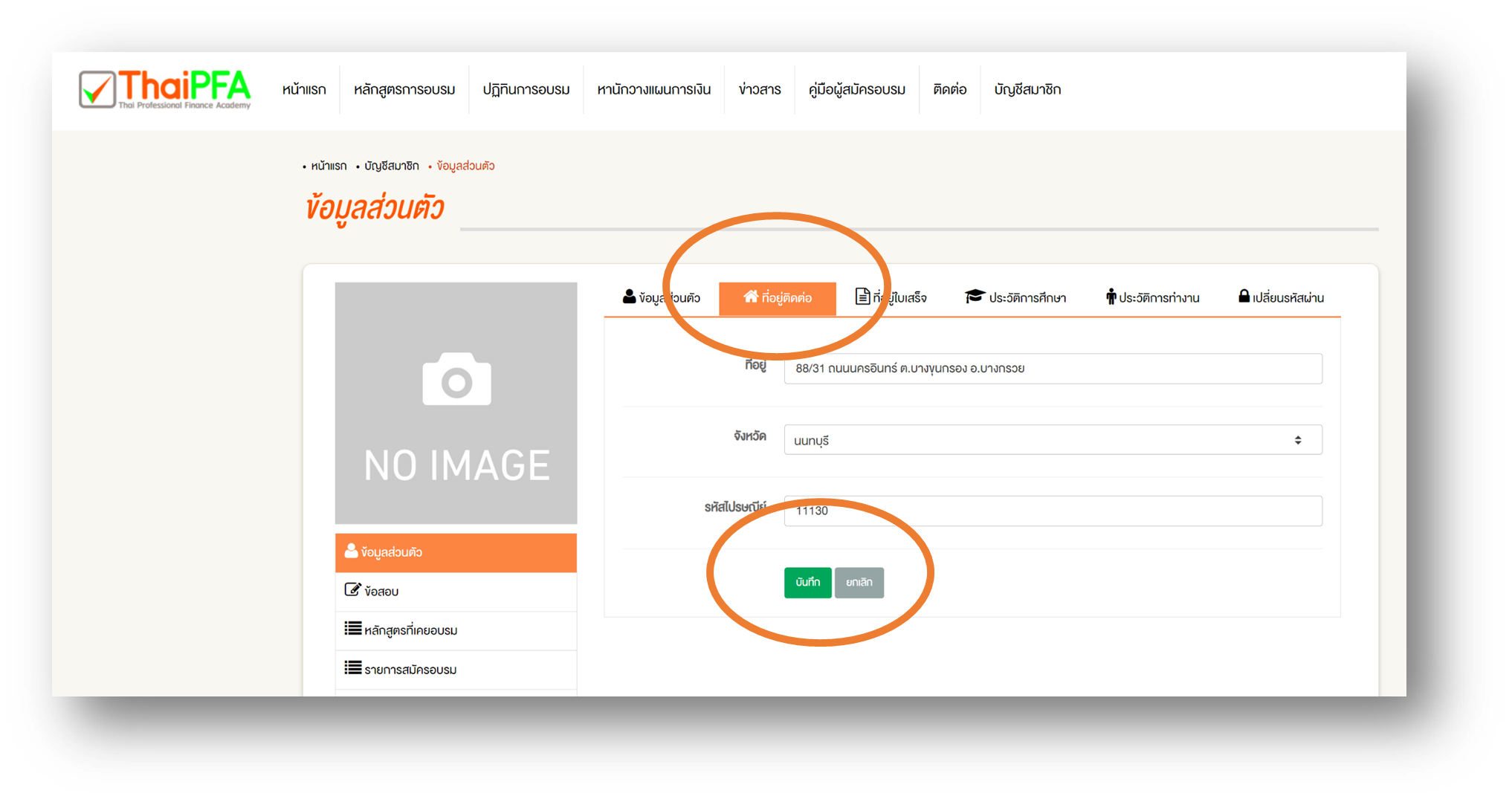Viewport: 1512px width, 802px height.
Task: Open the จังหวัด province dropdown
Action: coord(1053,440)
